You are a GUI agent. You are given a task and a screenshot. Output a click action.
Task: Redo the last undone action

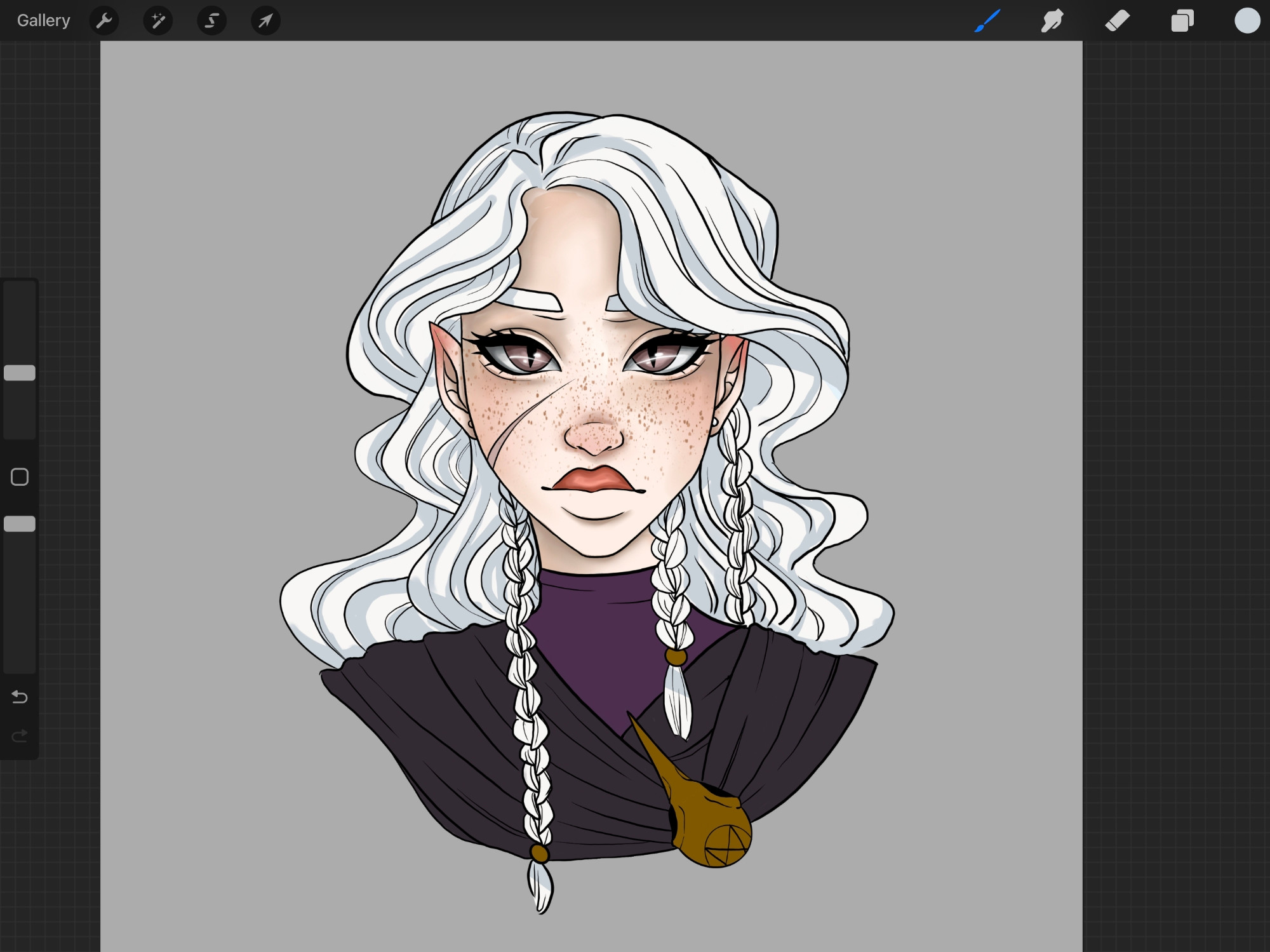pos(20,736)
